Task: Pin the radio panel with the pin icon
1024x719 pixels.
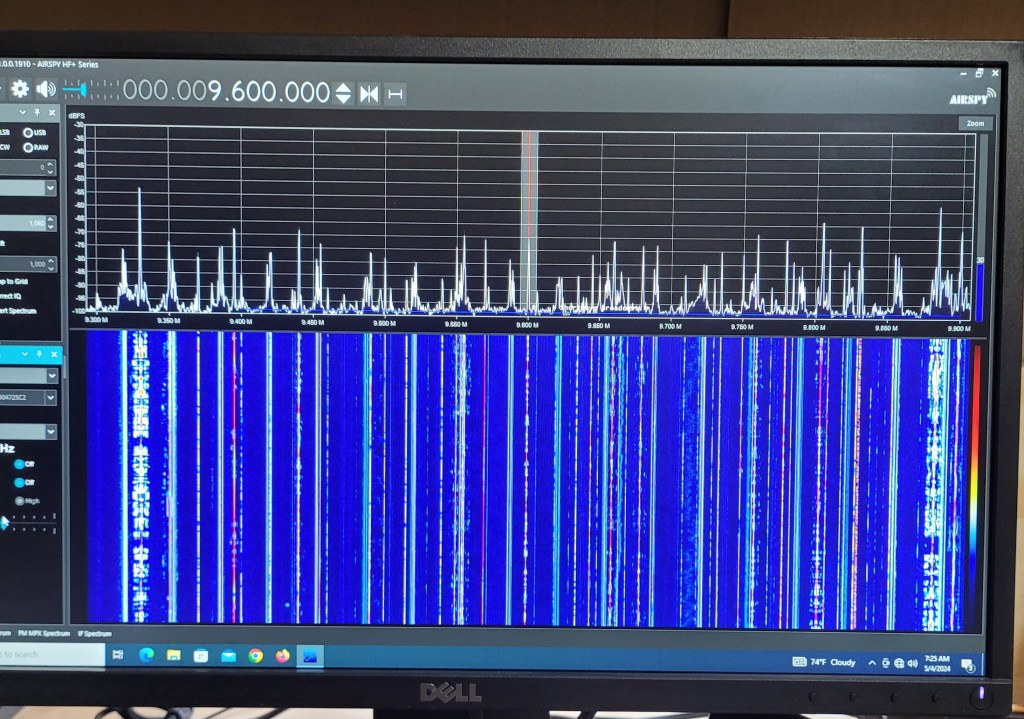Action: 37,113
